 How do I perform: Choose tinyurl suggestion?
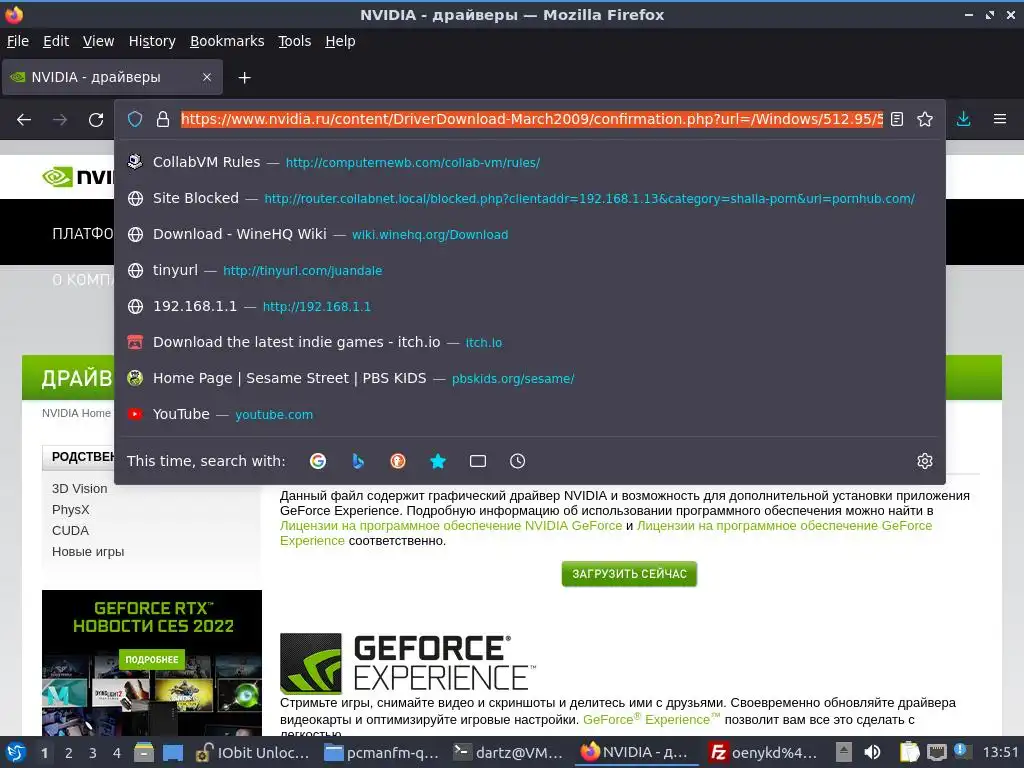point(530,270)
